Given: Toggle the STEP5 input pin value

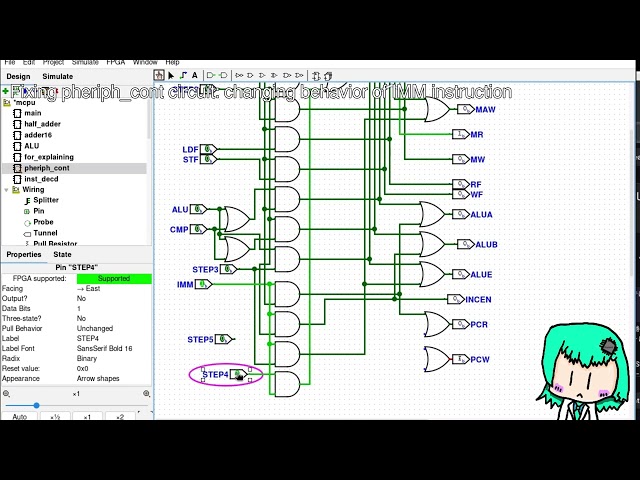Looking at the screenshot, I should click(x=223, y=339).
